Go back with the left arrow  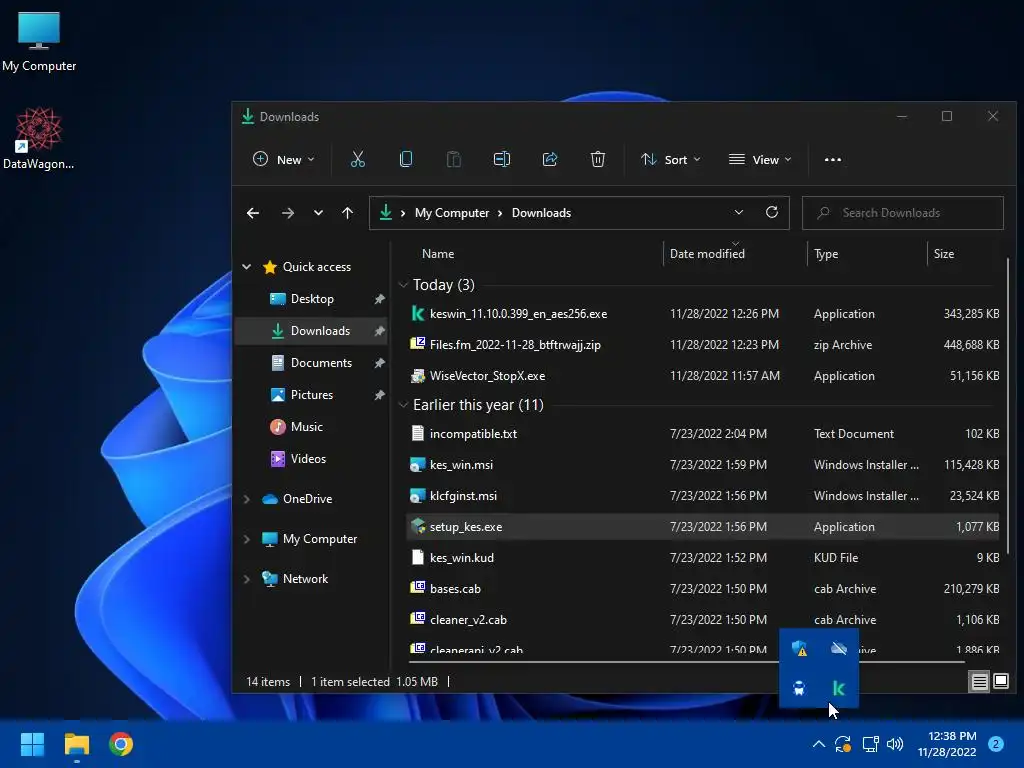tap(253, 213)
